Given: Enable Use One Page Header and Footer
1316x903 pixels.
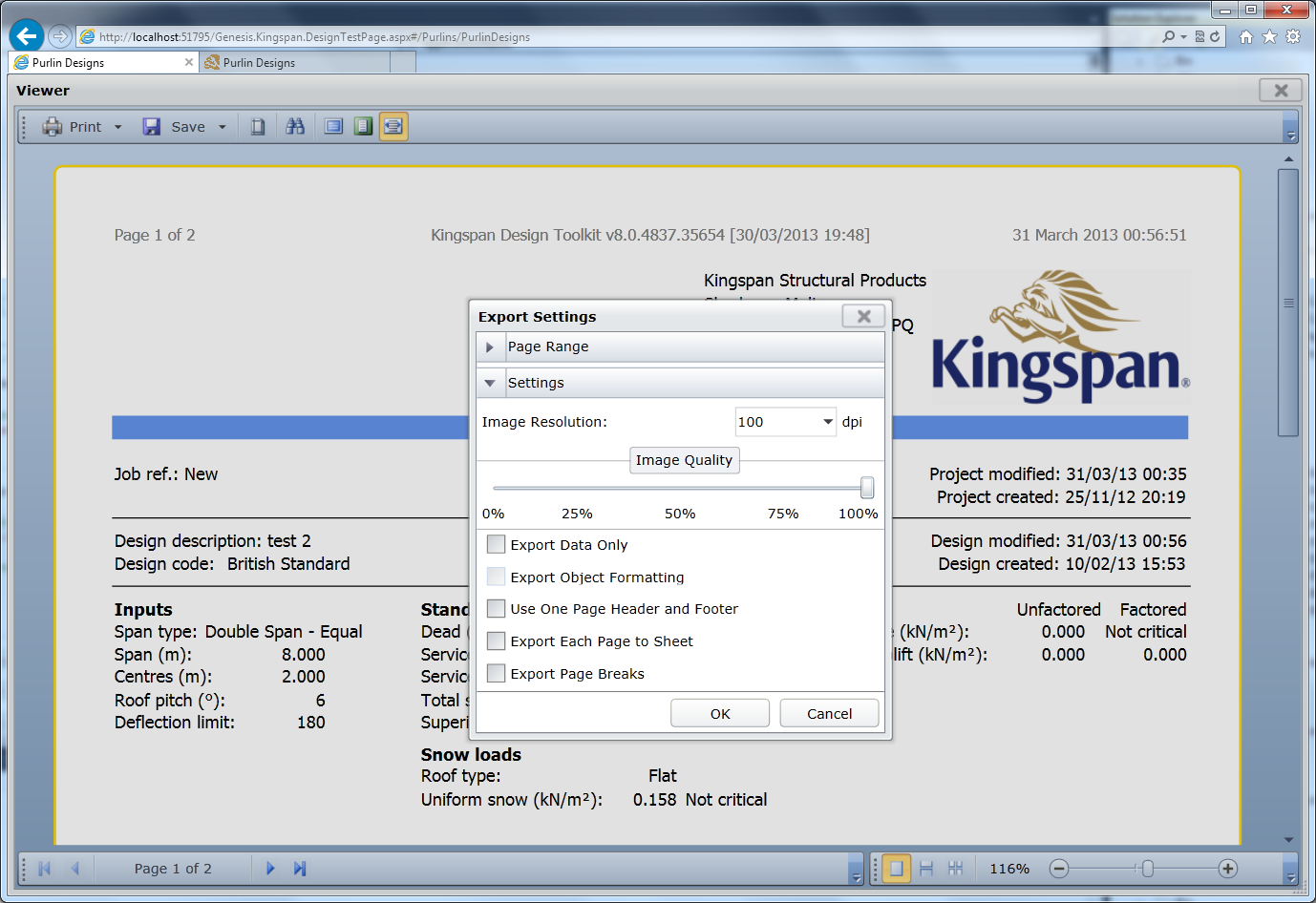Looking at the screenshot, I should 496,608.
